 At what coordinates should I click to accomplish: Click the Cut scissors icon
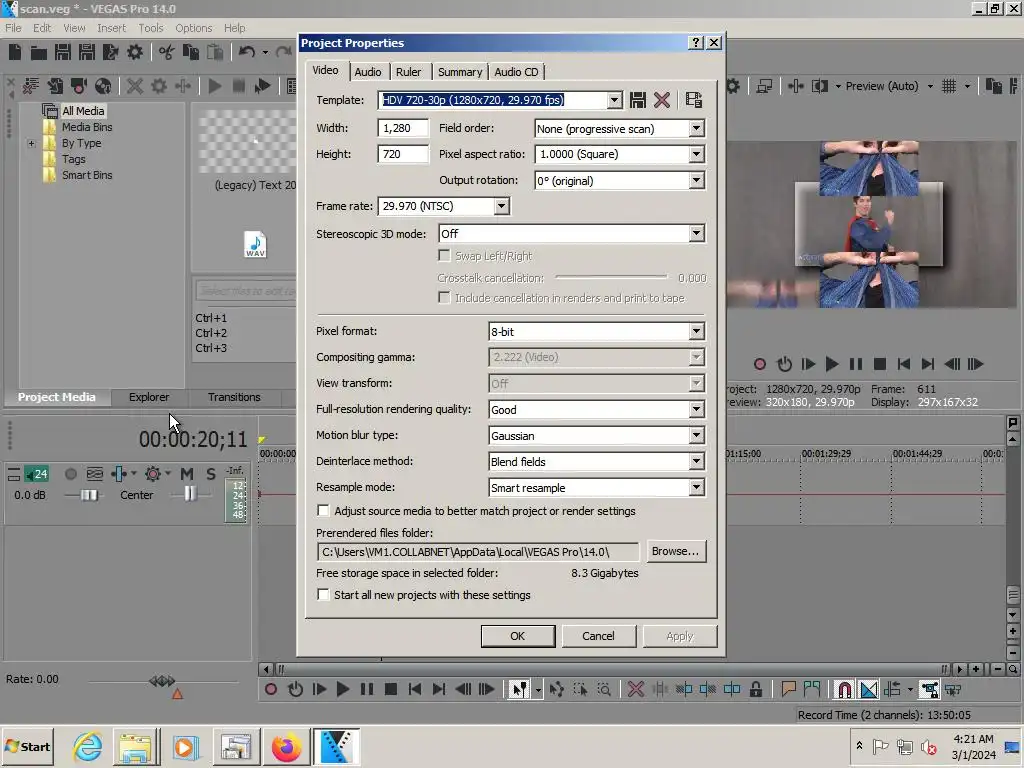click(167, 52)
